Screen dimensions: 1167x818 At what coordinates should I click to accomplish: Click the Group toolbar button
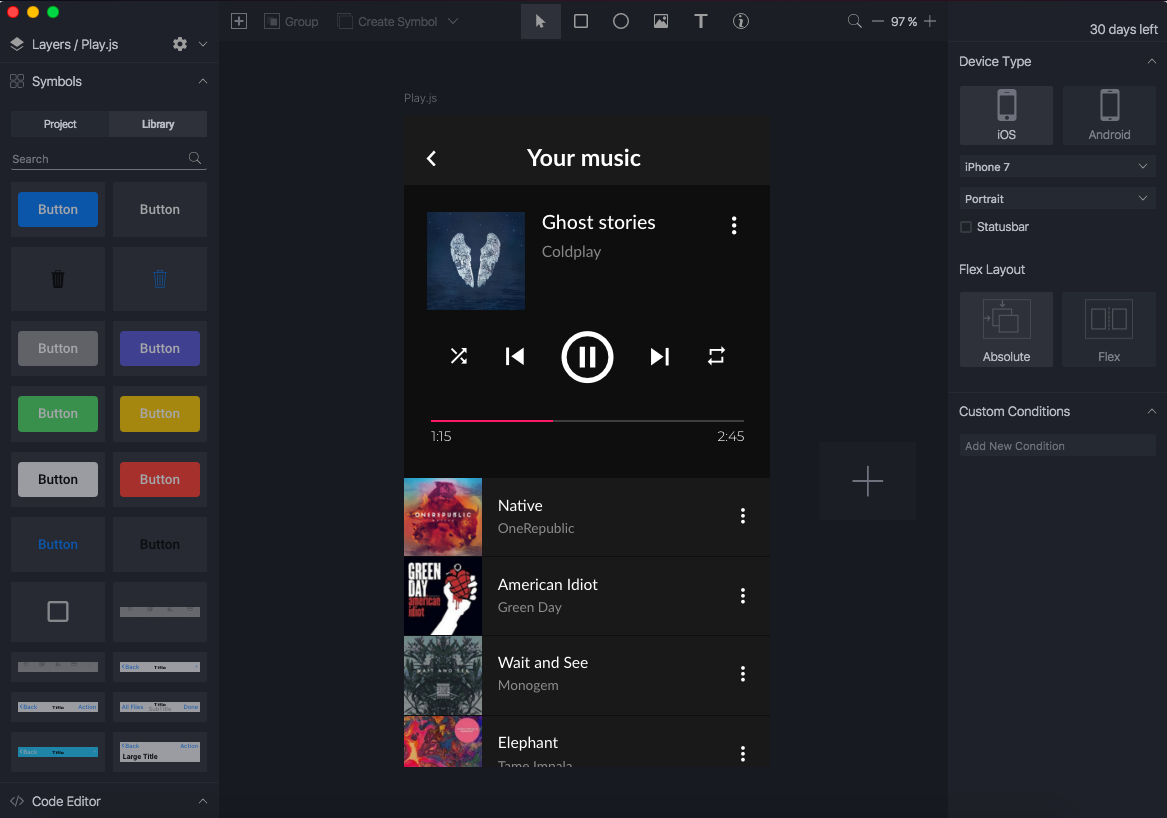click(291, 22)
